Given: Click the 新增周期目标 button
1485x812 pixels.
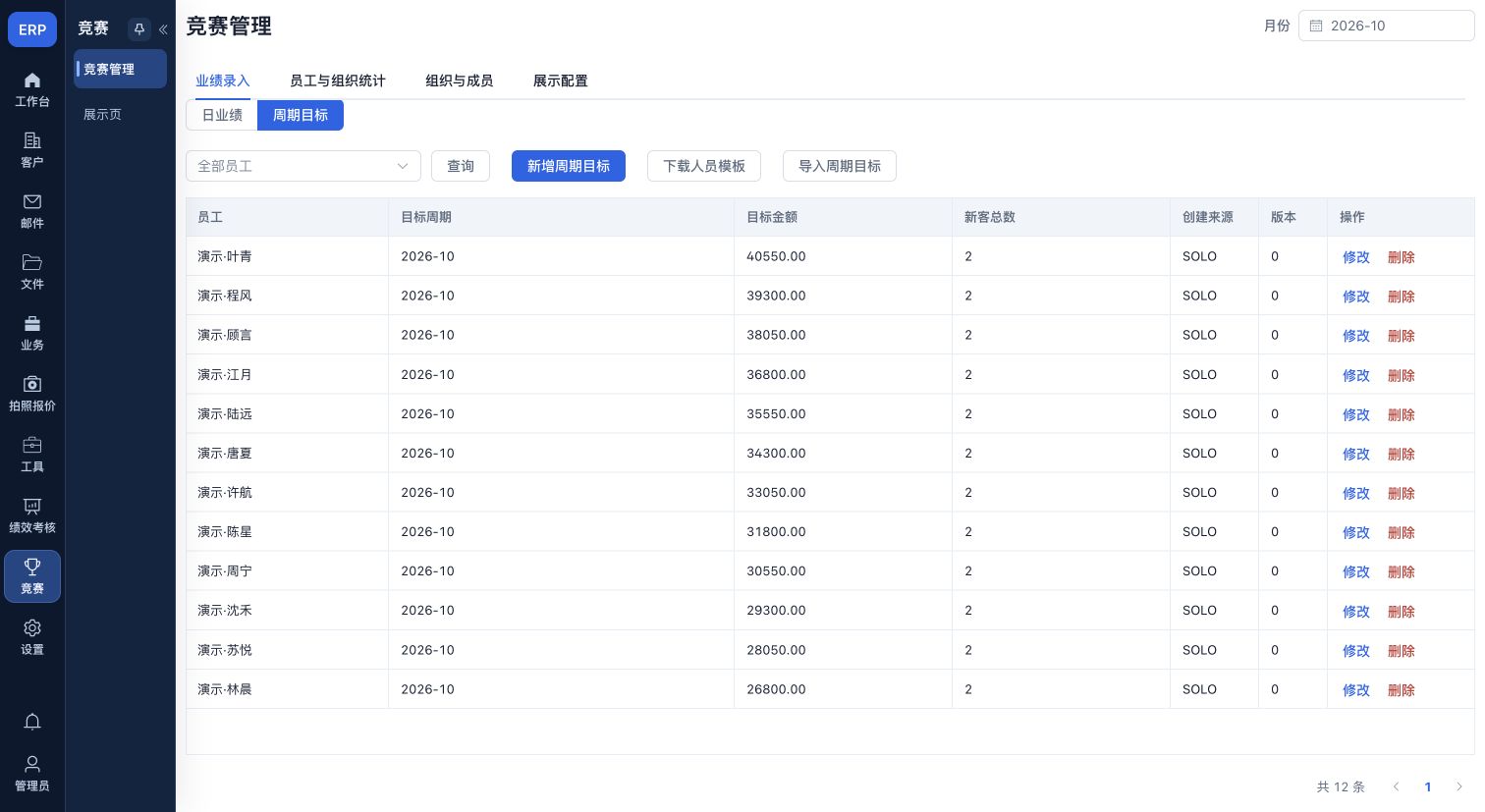Looking at the screenshot, I should [569, 166].
